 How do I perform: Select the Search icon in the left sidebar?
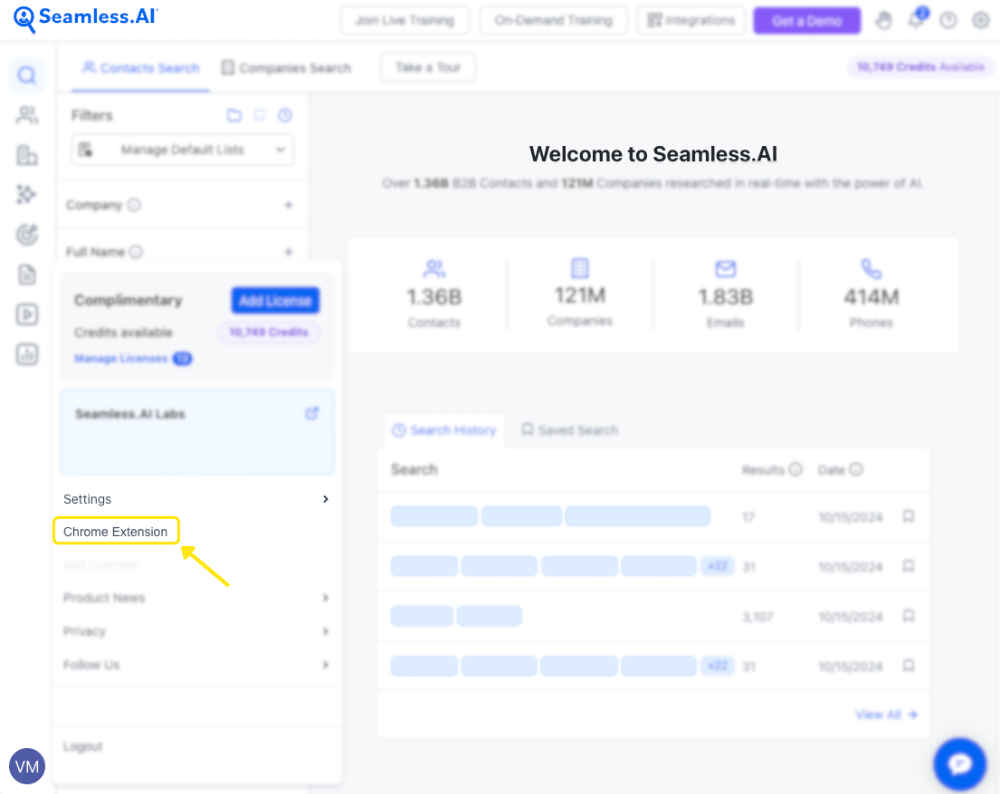coord(27,74)
